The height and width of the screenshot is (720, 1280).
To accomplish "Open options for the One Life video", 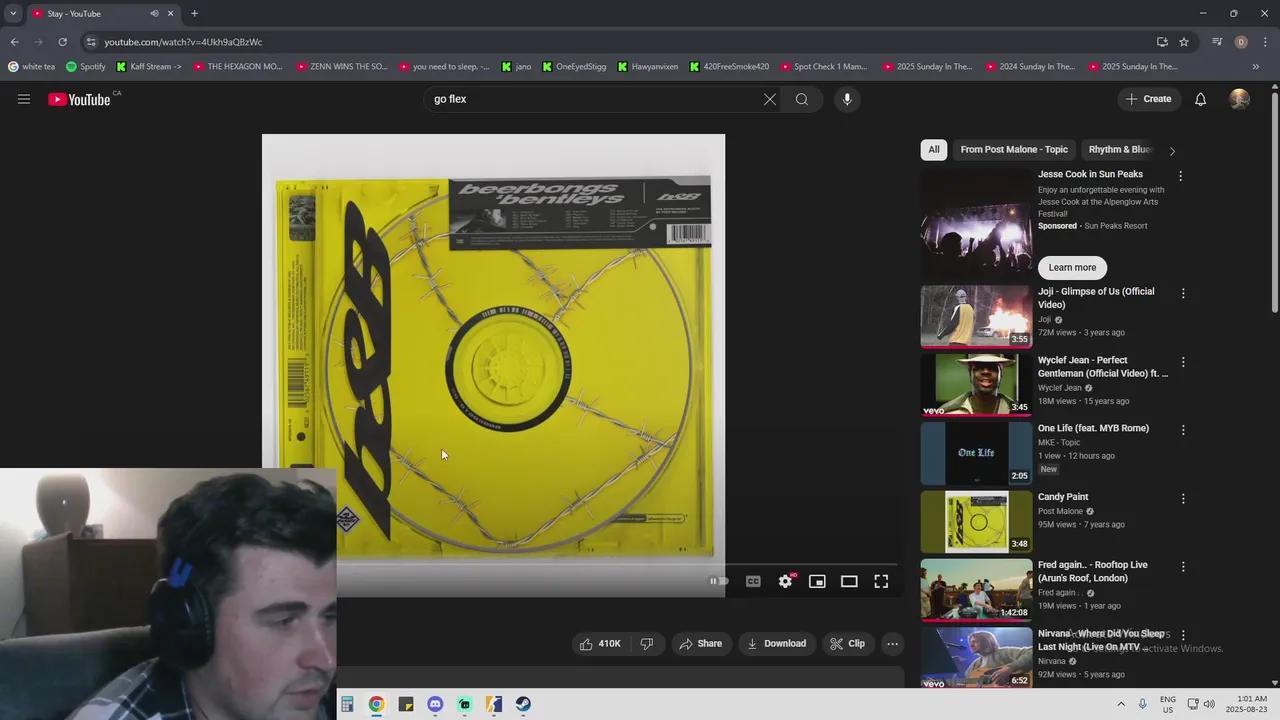I will (1183, 430).
